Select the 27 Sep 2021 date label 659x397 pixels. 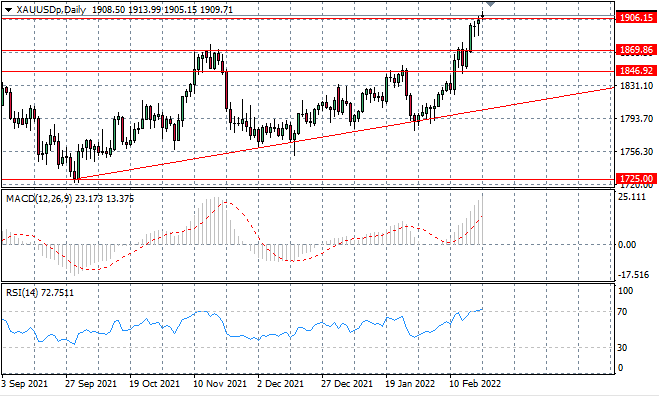(91, 384)
